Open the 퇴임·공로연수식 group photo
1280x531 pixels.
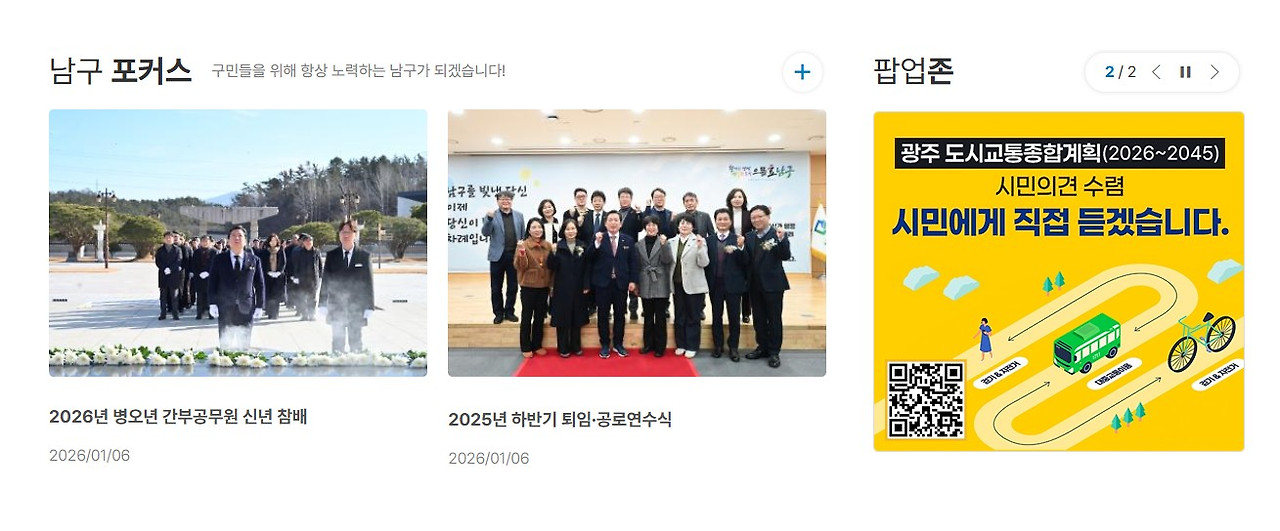pos(637,243)
